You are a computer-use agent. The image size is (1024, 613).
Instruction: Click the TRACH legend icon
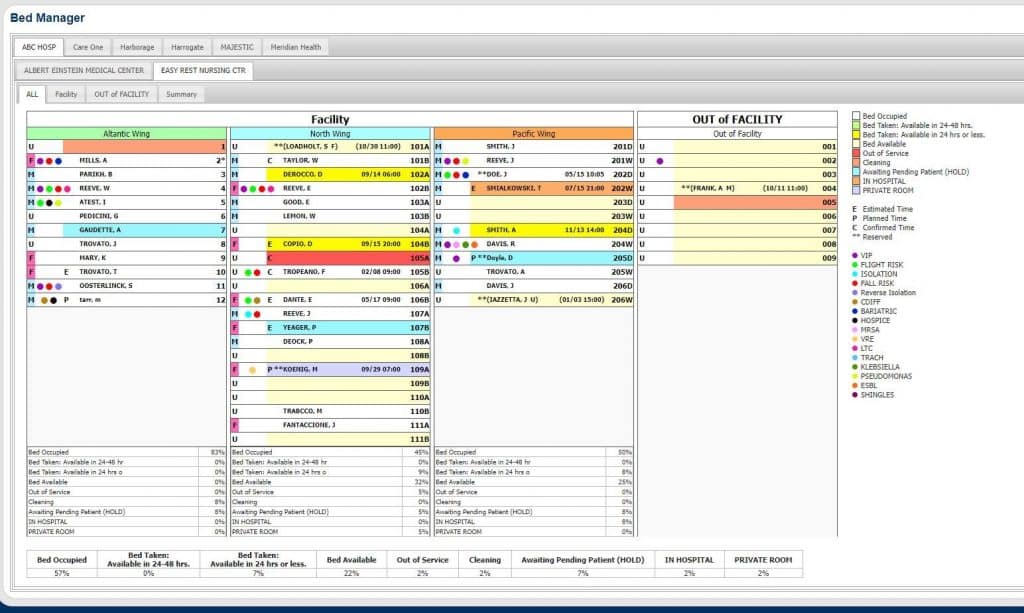pos(854,357)
